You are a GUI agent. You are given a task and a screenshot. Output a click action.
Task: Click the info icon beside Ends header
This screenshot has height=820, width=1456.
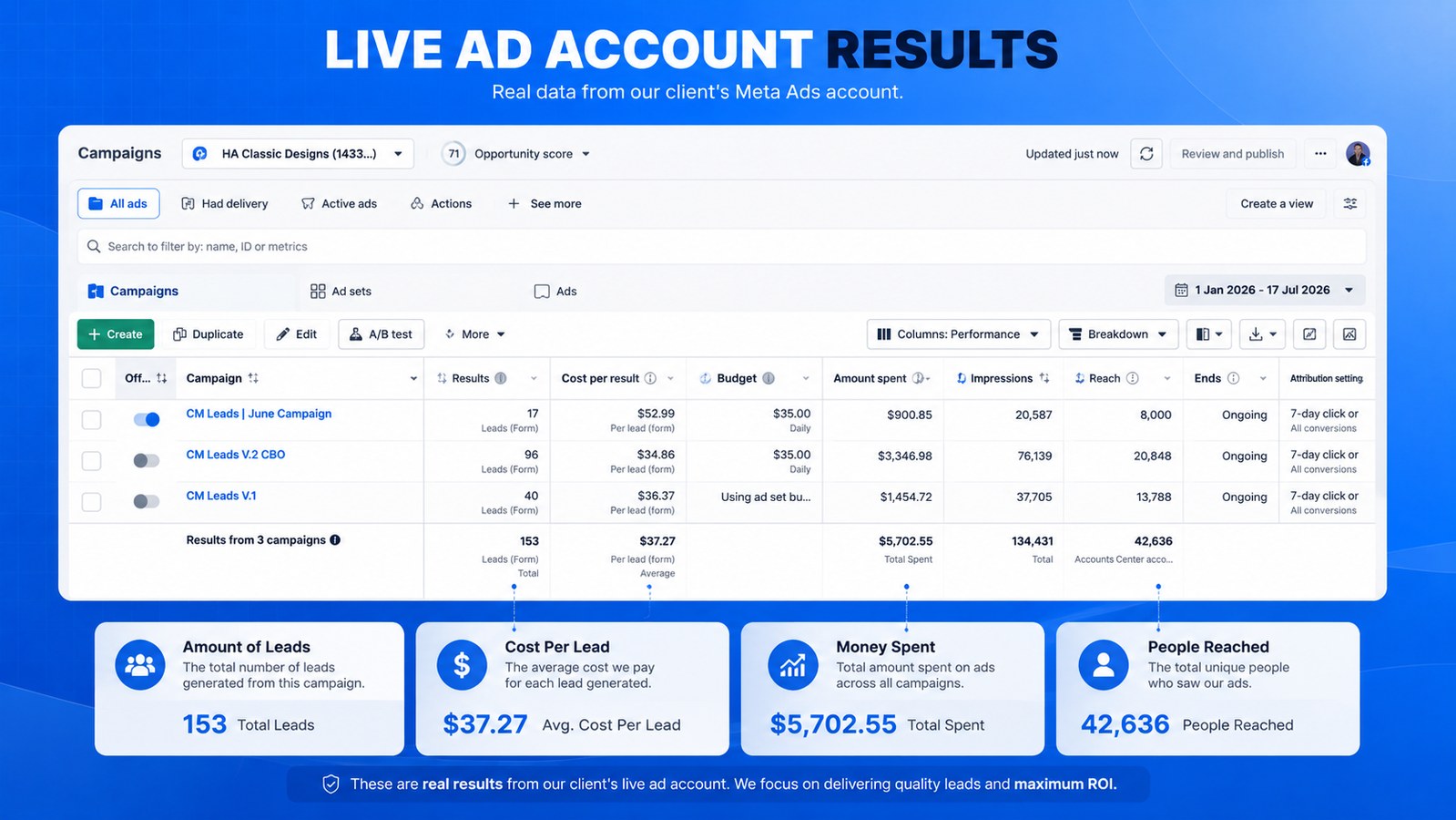point(1234,378)
